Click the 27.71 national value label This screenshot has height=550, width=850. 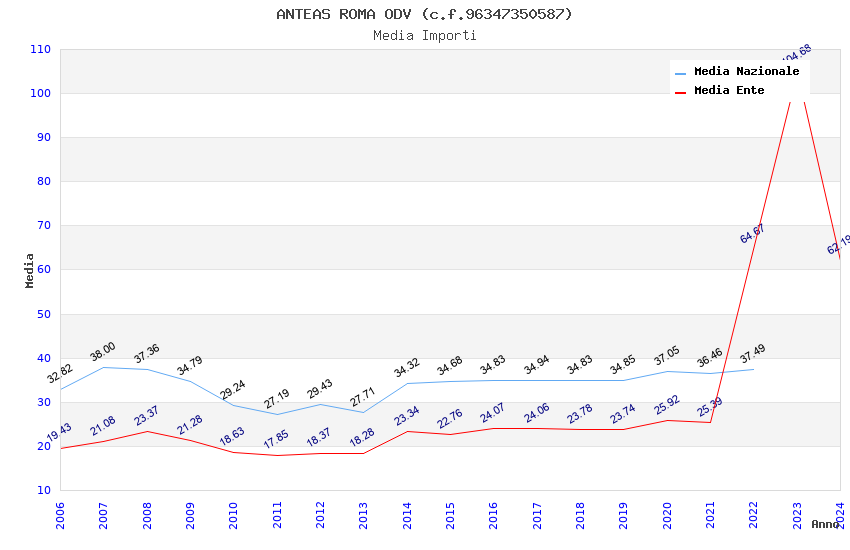click(363, 397)
